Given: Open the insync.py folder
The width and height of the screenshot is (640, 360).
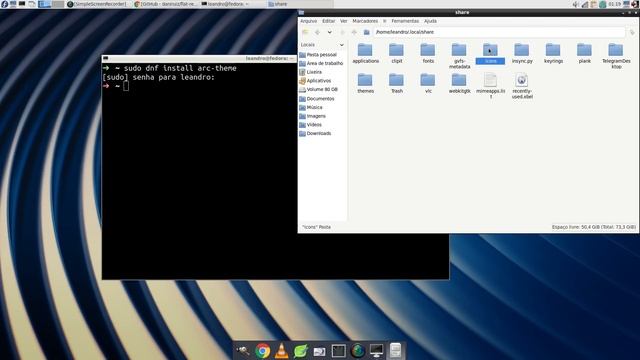Looking at the screenshot, I should pos(522,53).
